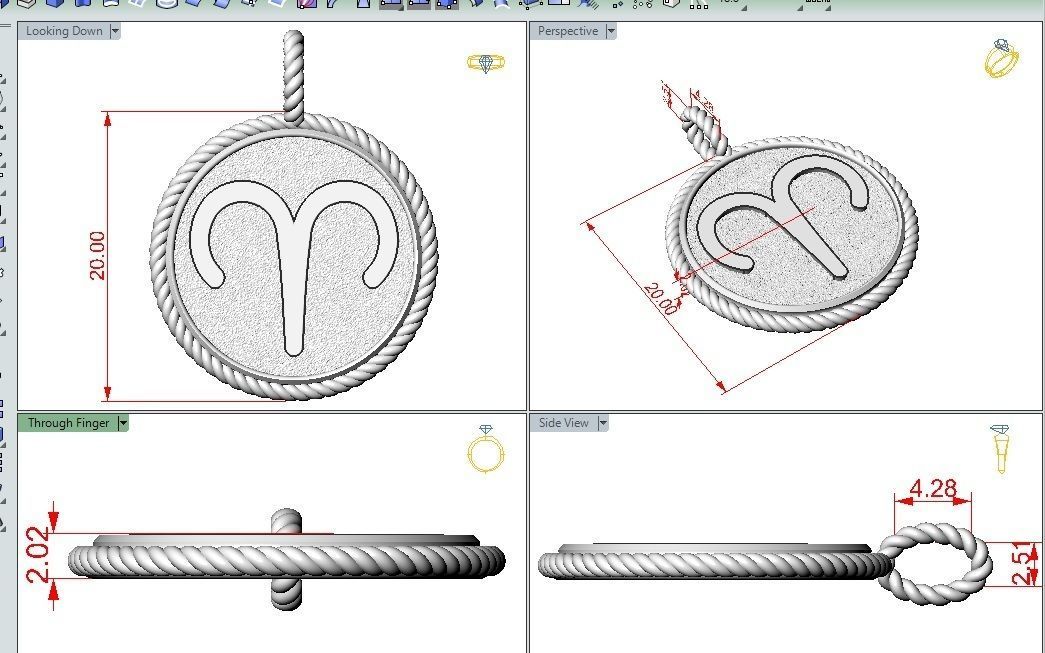Click the tilted ring icon in Perspective
This screenshot has height=653, width=1045.
point(1001,58)
